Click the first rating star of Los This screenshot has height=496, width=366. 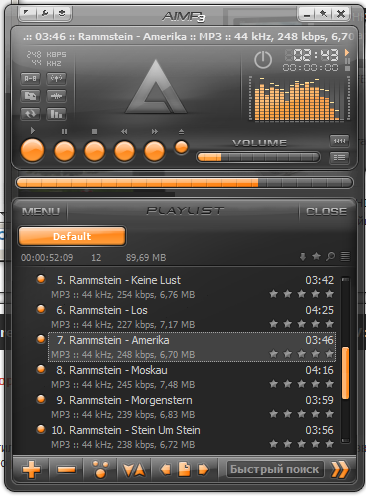tap(274, 324)
